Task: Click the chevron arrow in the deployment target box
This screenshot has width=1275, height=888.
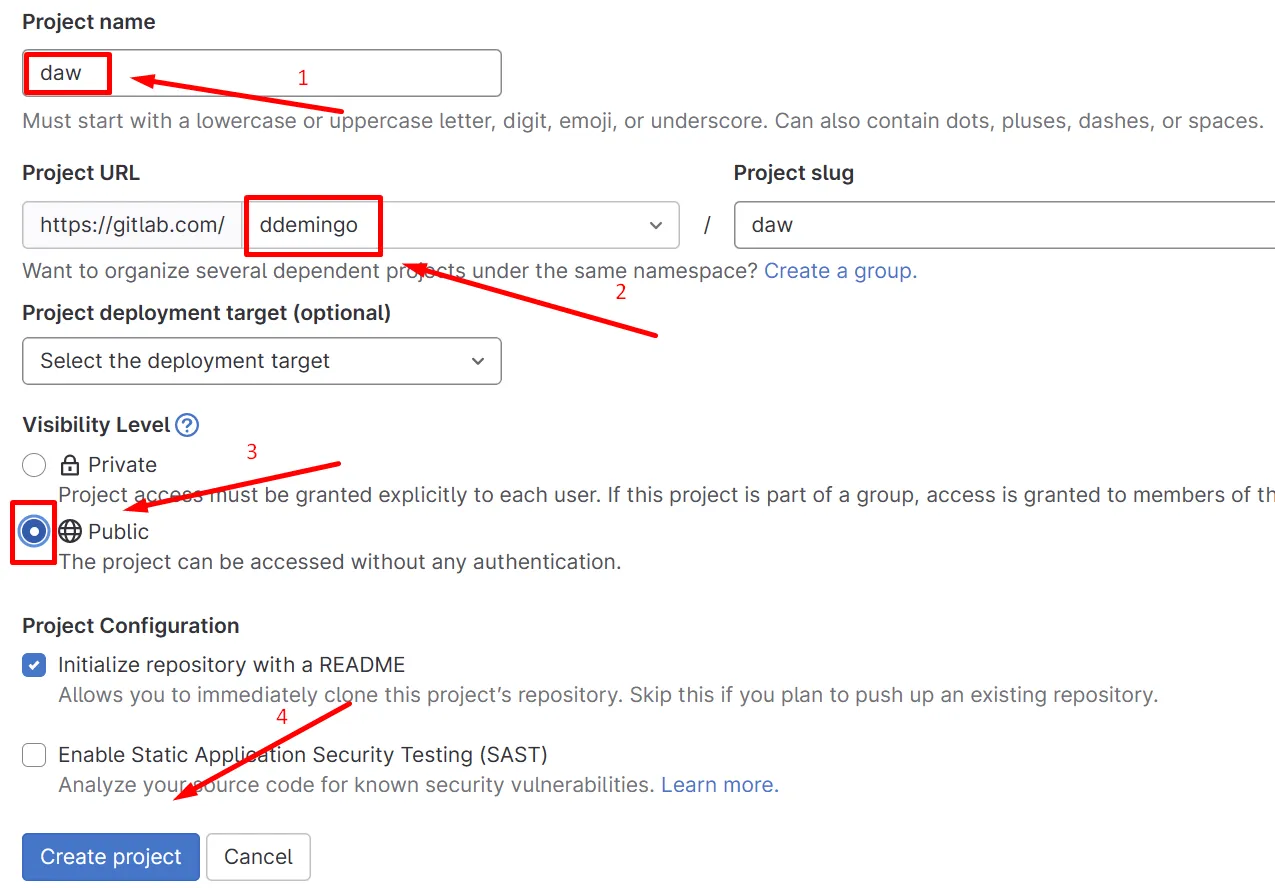Action: point(478,361)
